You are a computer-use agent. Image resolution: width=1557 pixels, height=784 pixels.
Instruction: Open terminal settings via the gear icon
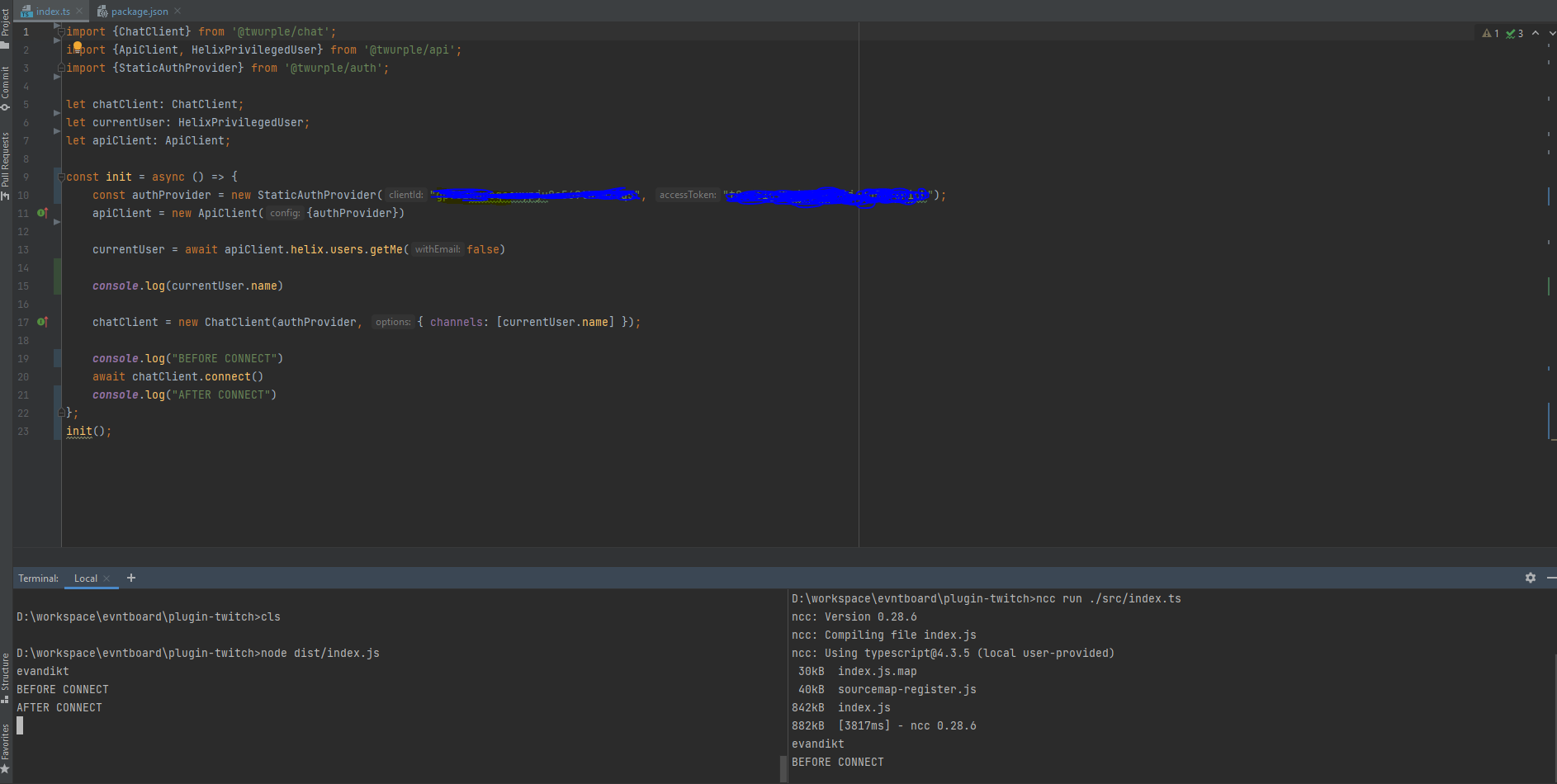1531,578
